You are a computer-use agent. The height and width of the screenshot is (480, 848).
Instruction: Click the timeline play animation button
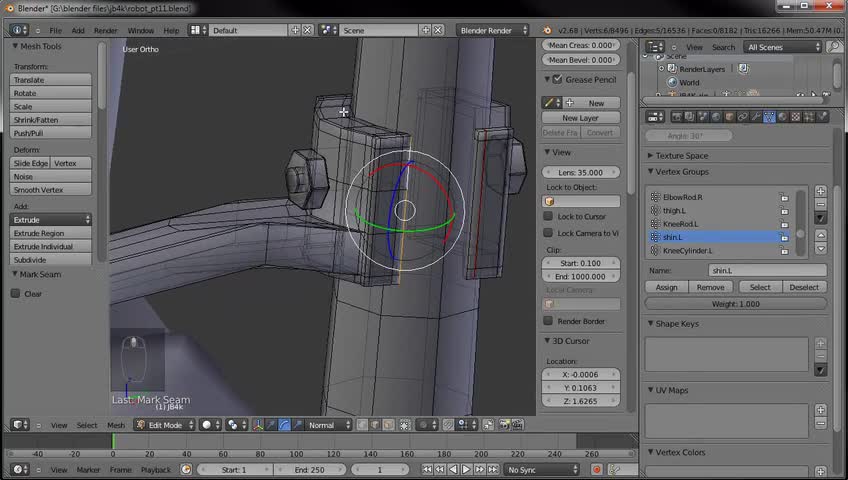(x=465, y=469)
